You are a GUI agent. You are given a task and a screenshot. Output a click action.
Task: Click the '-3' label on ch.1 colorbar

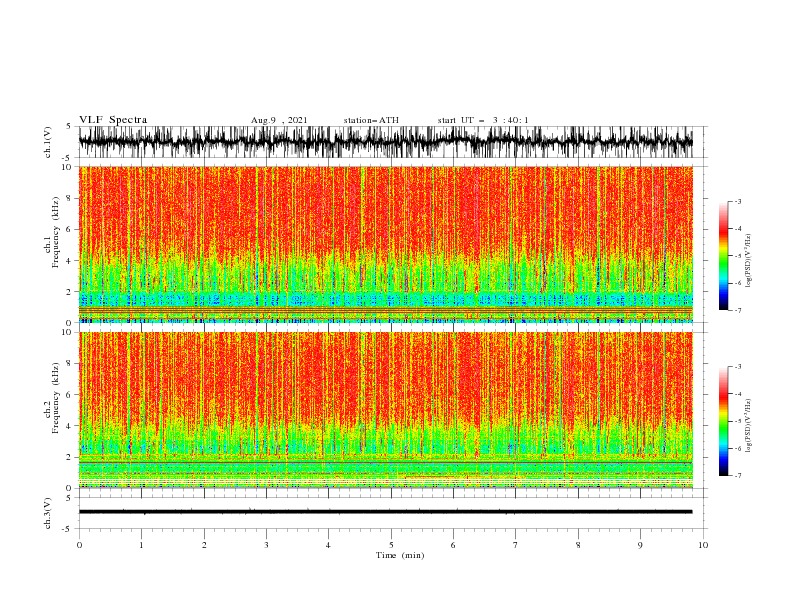[x=737, y=201]
